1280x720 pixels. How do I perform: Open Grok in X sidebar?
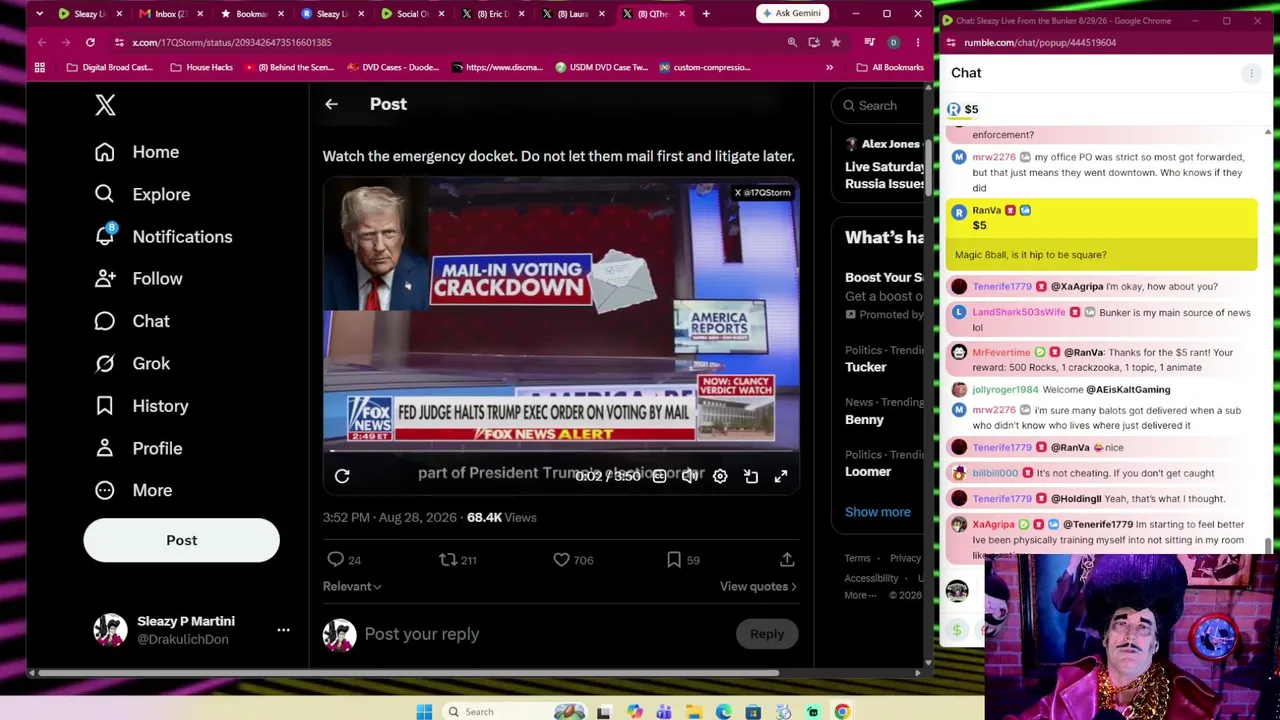pyautogui.click(x=132, y=364)
